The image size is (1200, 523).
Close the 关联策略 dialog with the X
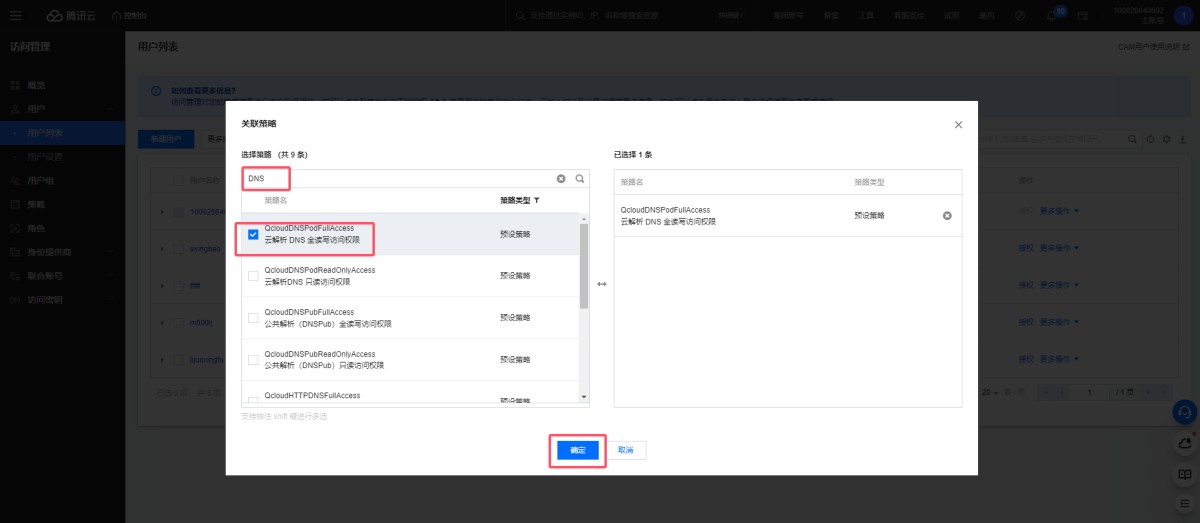pos(958,125)
